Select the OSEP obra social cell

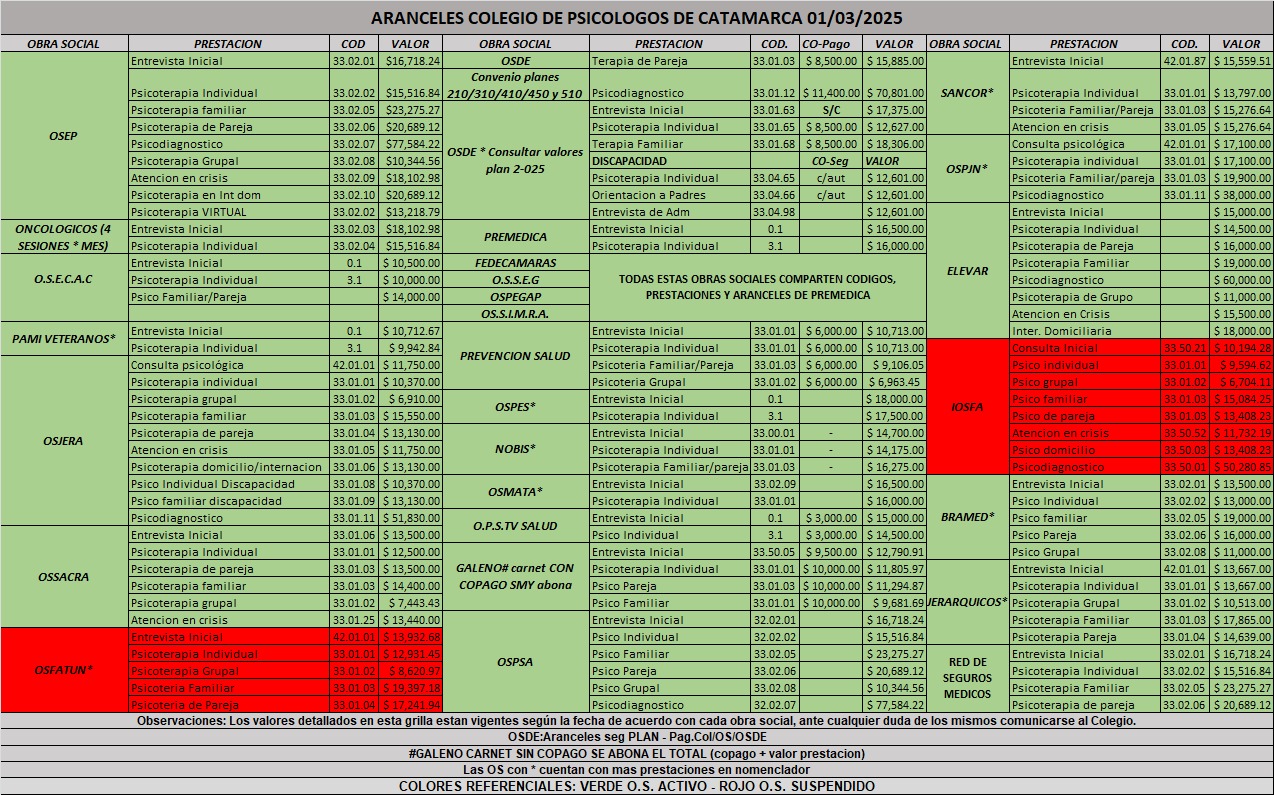pyautogui.click(x=65, y=136)
